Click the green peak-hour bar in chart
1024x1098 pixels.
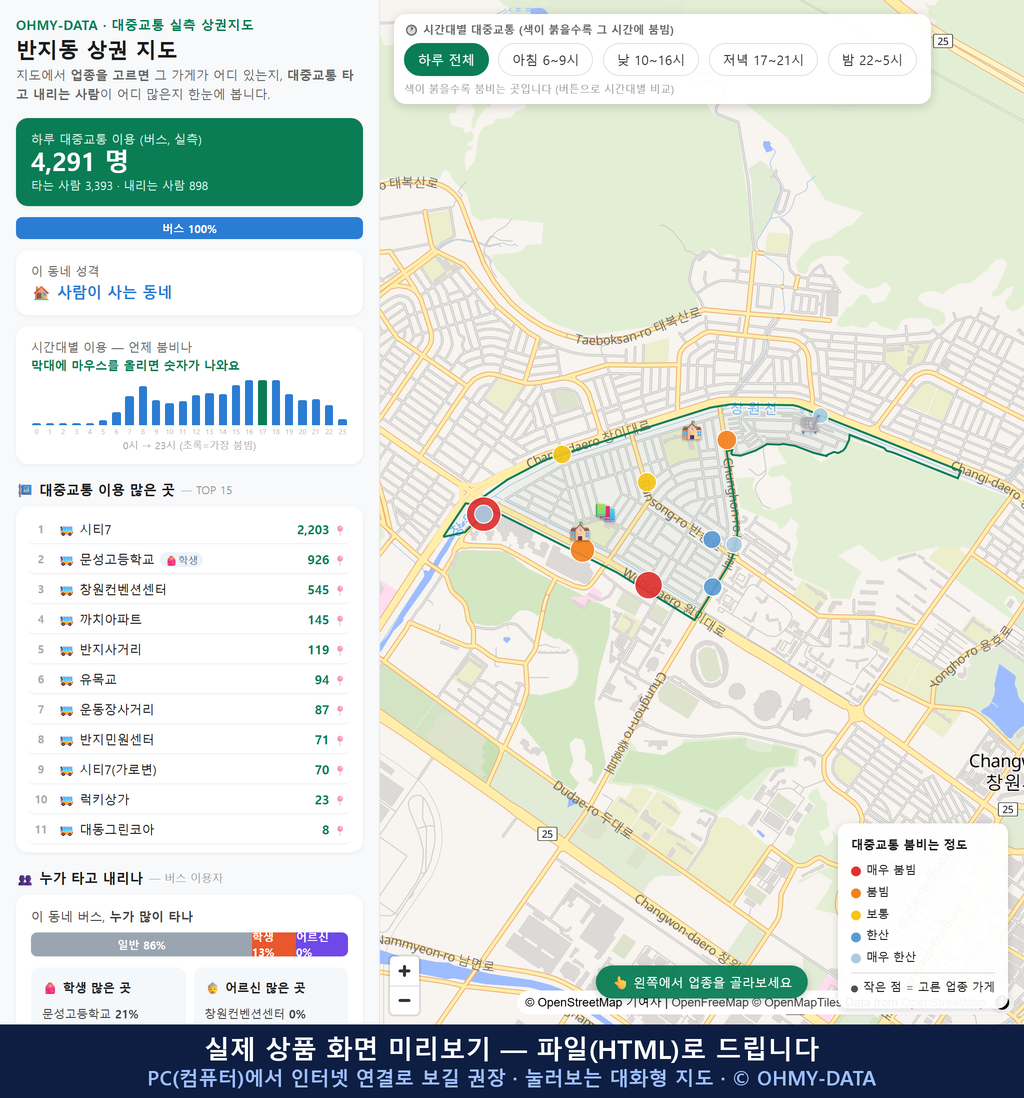pos(263,403)
